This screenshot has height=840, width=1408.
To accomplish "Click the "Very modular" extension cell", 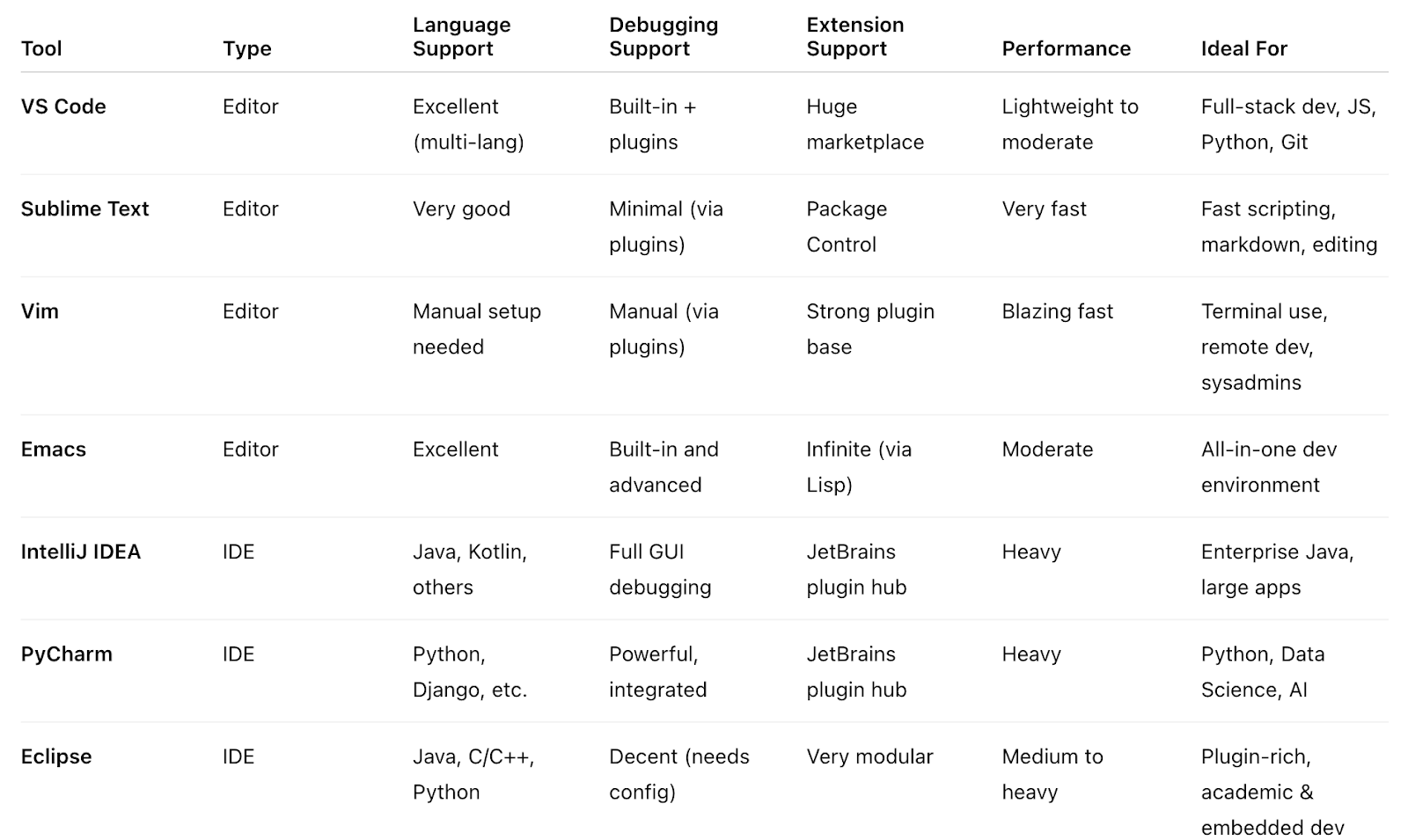I will pos(869,756).
